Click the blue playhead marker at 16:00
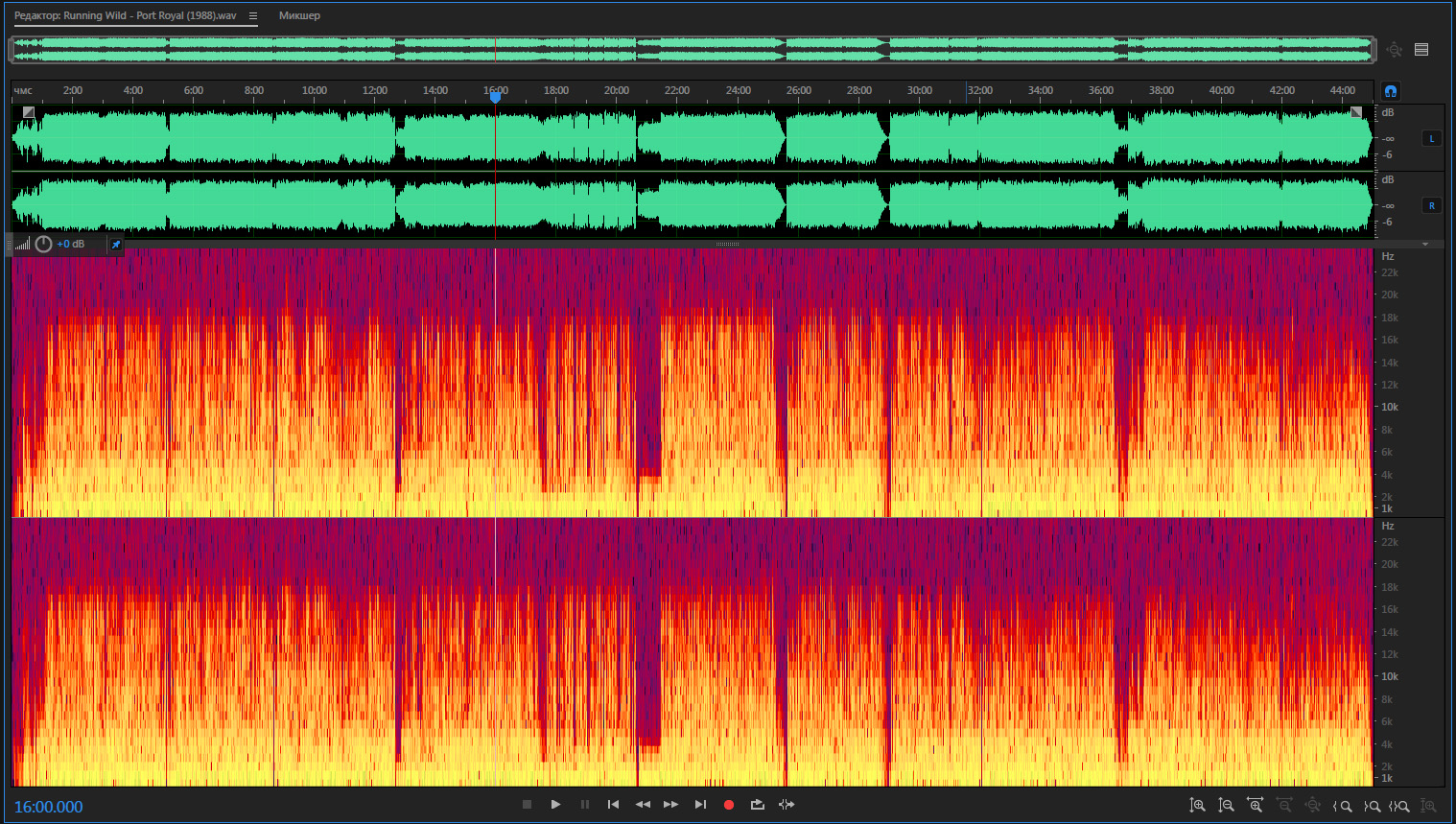Viewport: 1456px width, 824px height. click(495, 96)
